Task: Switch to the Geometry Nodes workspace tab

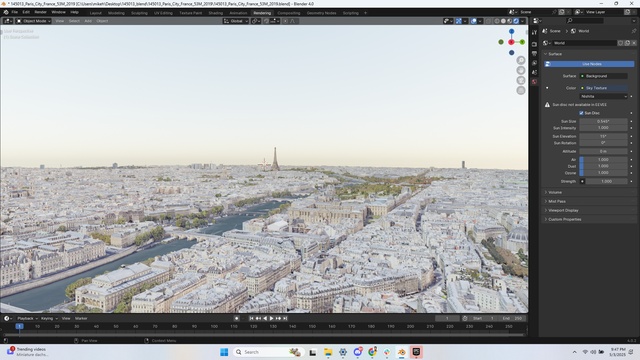Action: pyautogui.click(x=322, y=13)
